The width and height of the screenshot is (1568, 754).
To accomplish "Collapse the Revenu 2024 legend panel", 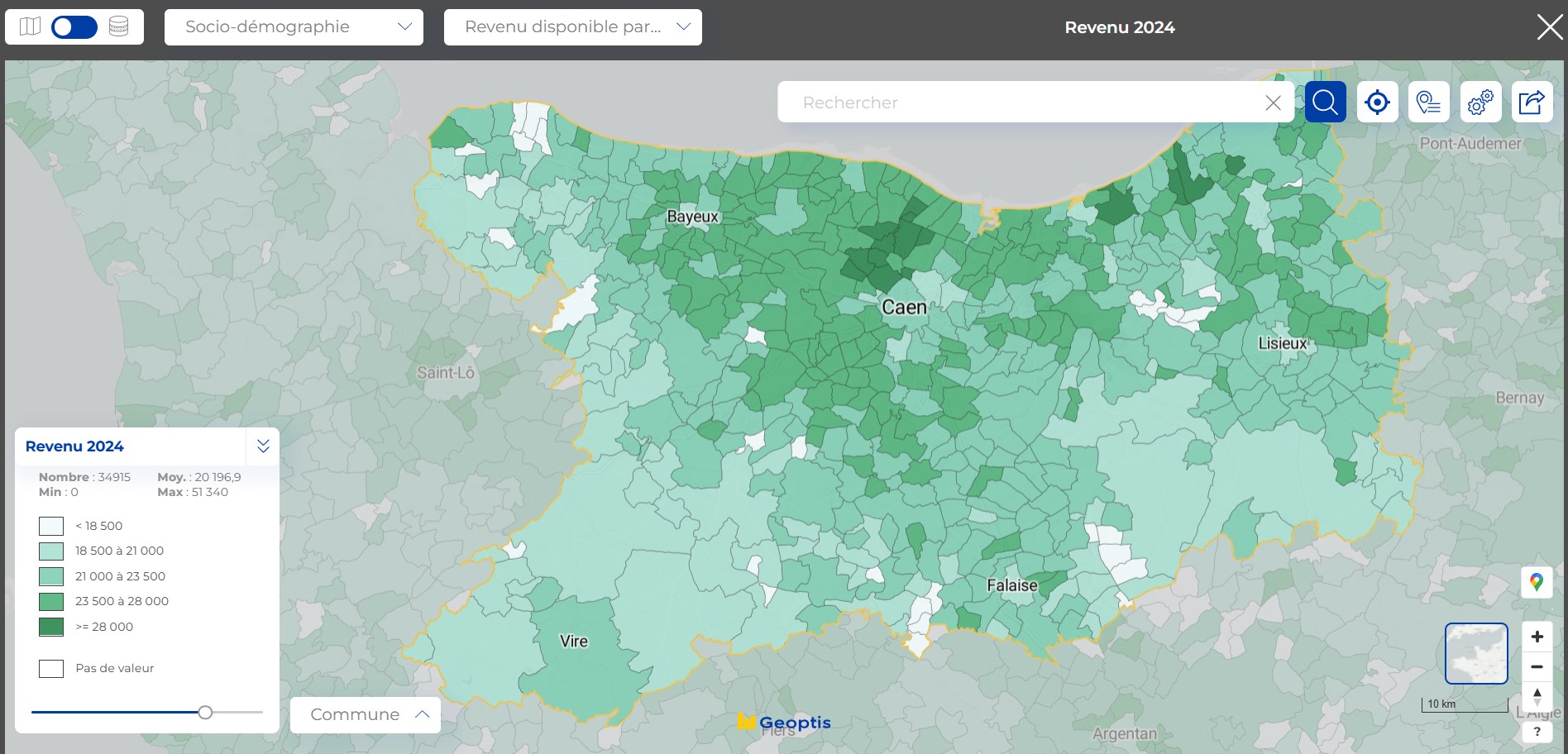I will [263, 446].
